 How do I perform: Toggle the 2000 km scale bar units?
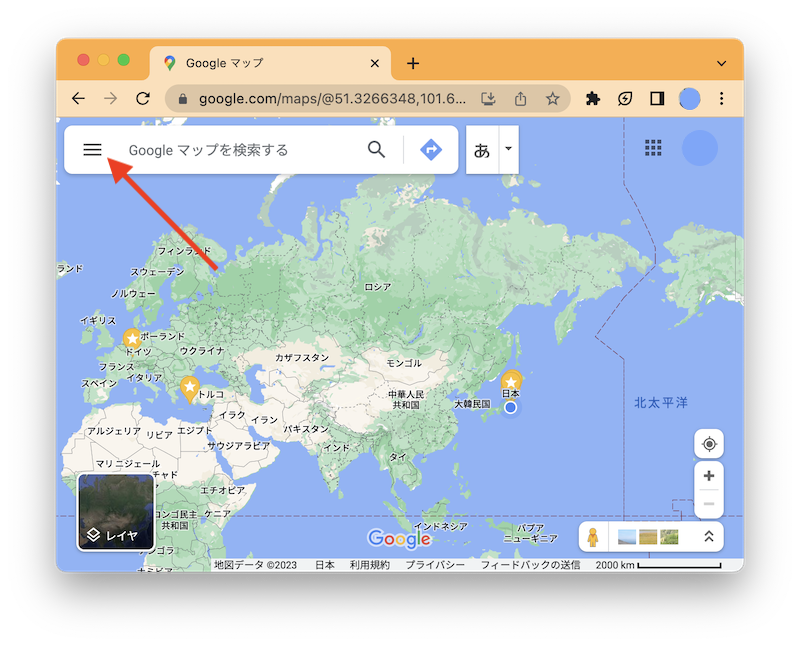658,565
